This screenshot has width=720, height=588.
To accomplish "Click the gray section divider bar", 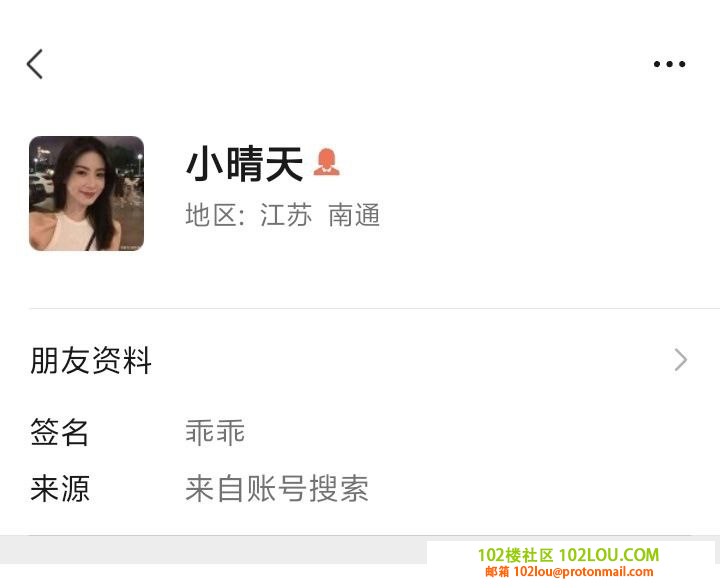I will [214, 549].
